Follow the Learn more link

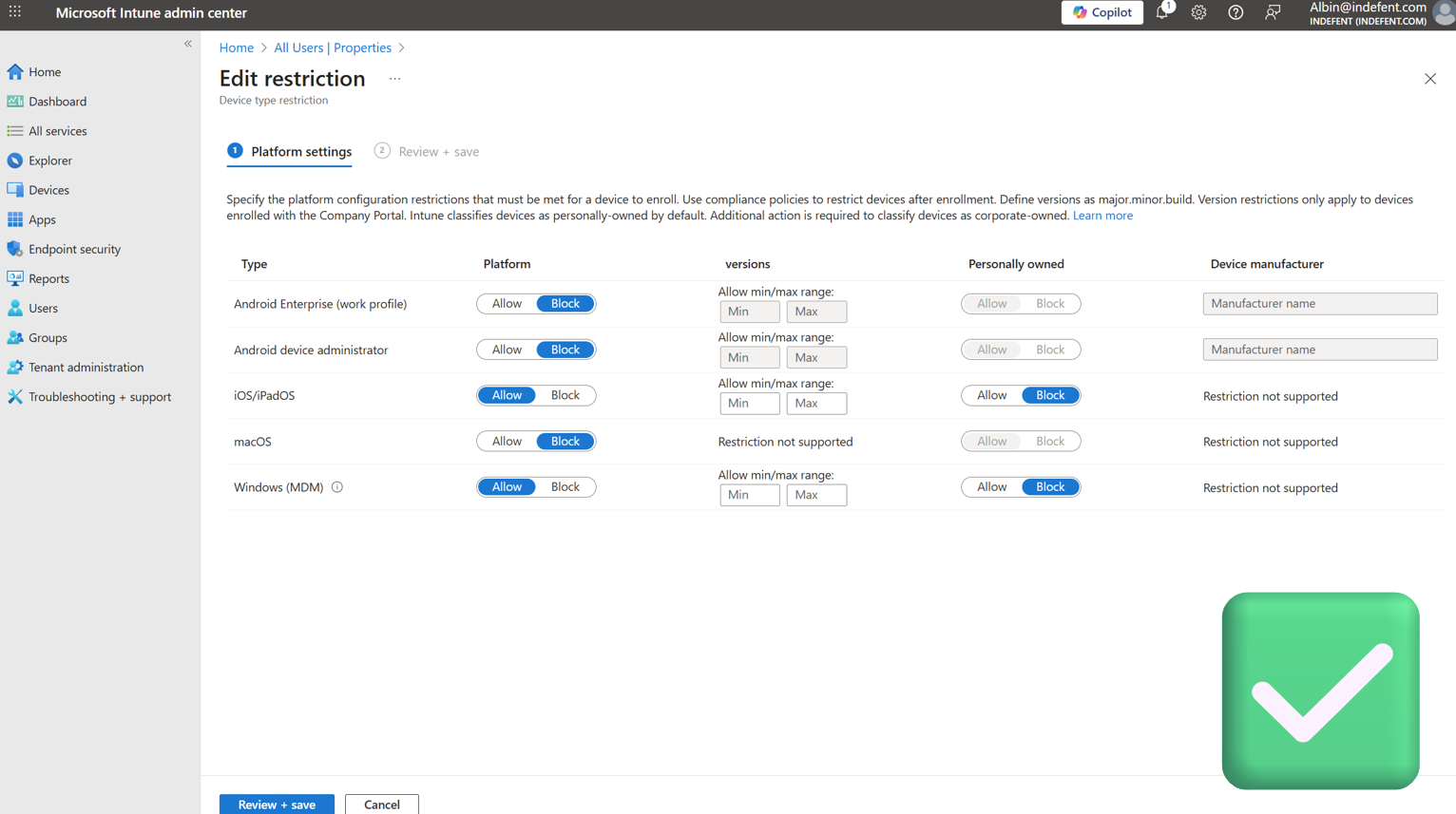coord(1102,216)
